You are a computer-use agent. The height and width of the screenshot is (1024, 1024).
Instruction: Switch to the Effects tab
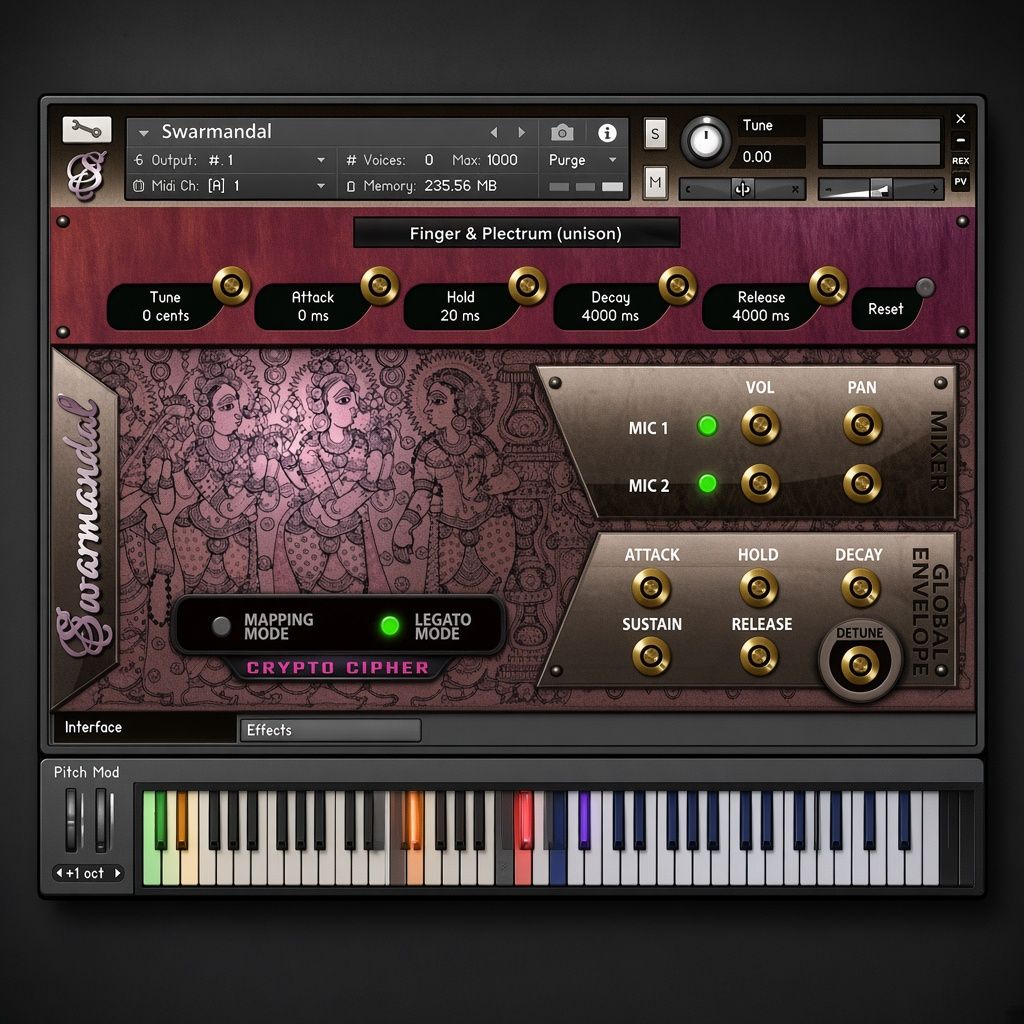330,730
